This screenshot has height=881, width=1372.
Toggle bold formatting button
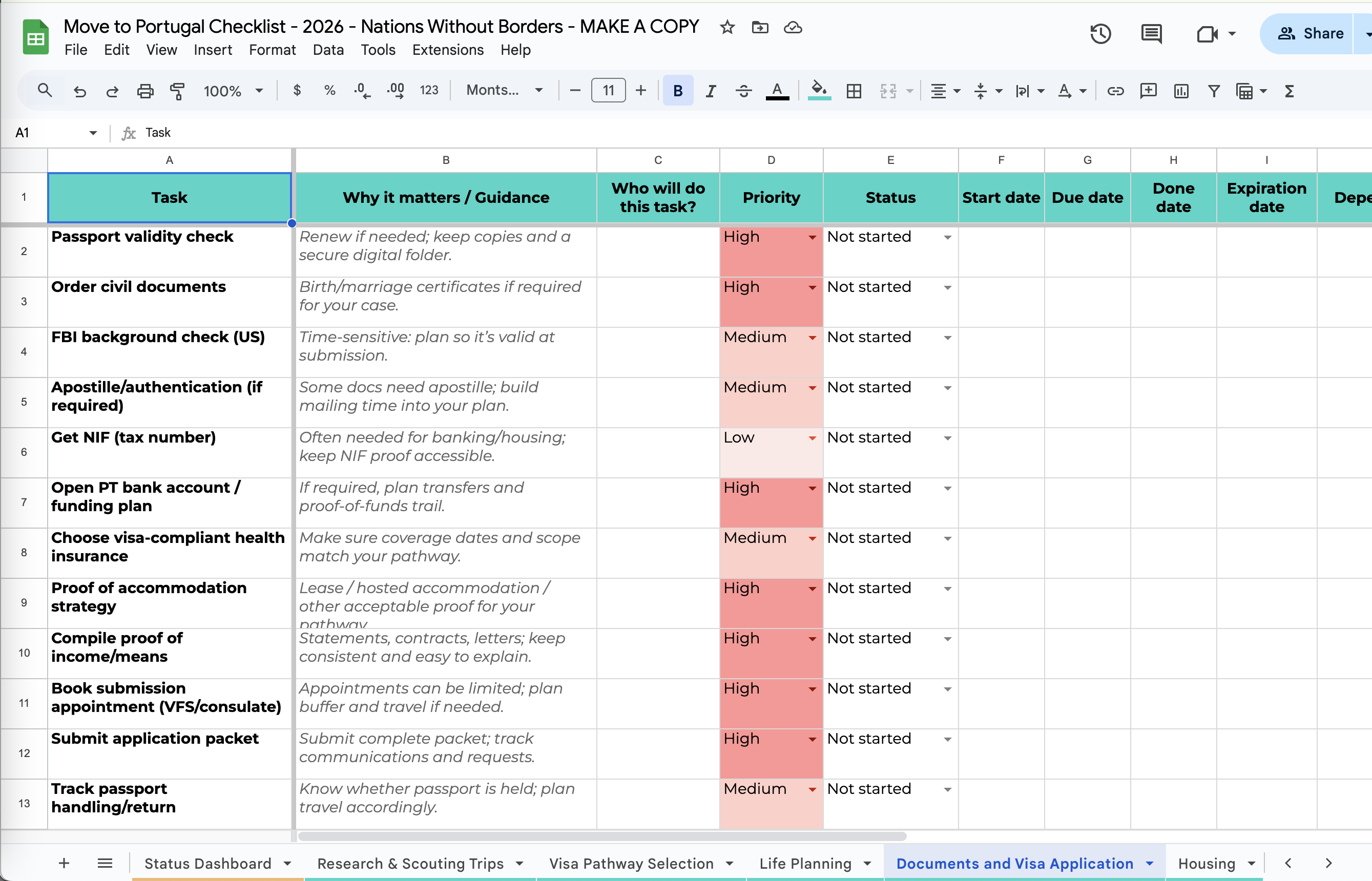pyautogui.click(x=677, y=90)
